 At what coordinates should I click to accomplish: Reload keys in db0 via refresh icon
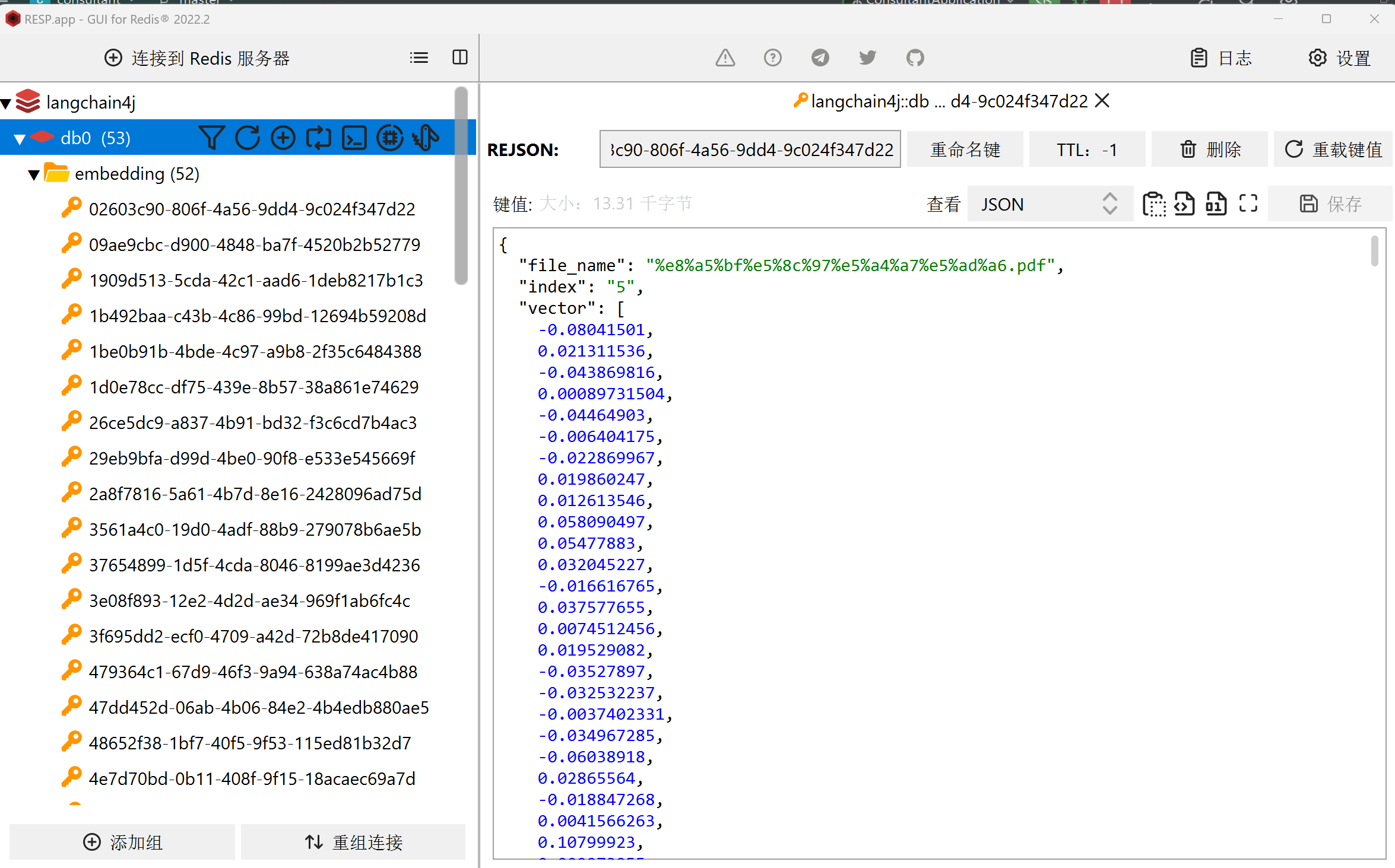[248, 138]
